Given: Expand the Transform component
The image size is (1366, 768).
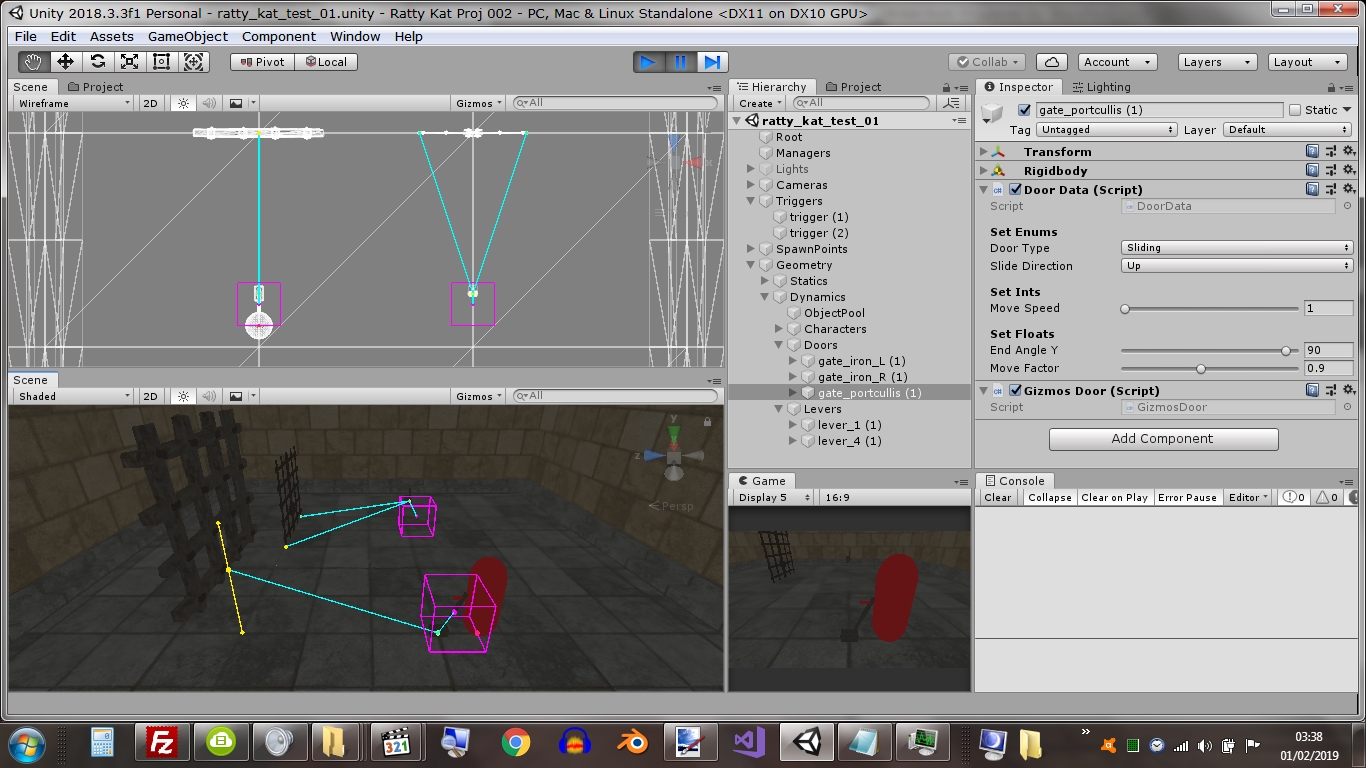Looking at the screenshot, I should tap(984, 152).
